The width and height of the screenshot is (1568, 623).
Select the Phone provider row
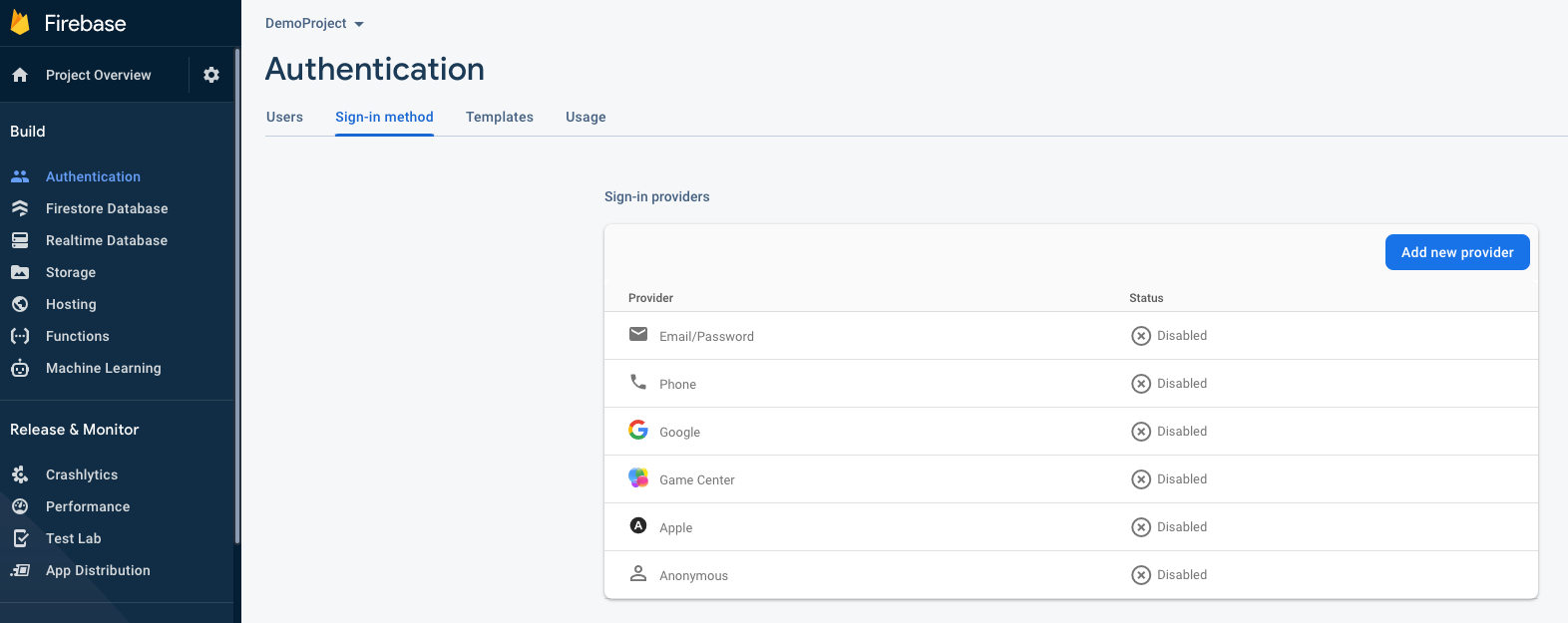point(678,384)
